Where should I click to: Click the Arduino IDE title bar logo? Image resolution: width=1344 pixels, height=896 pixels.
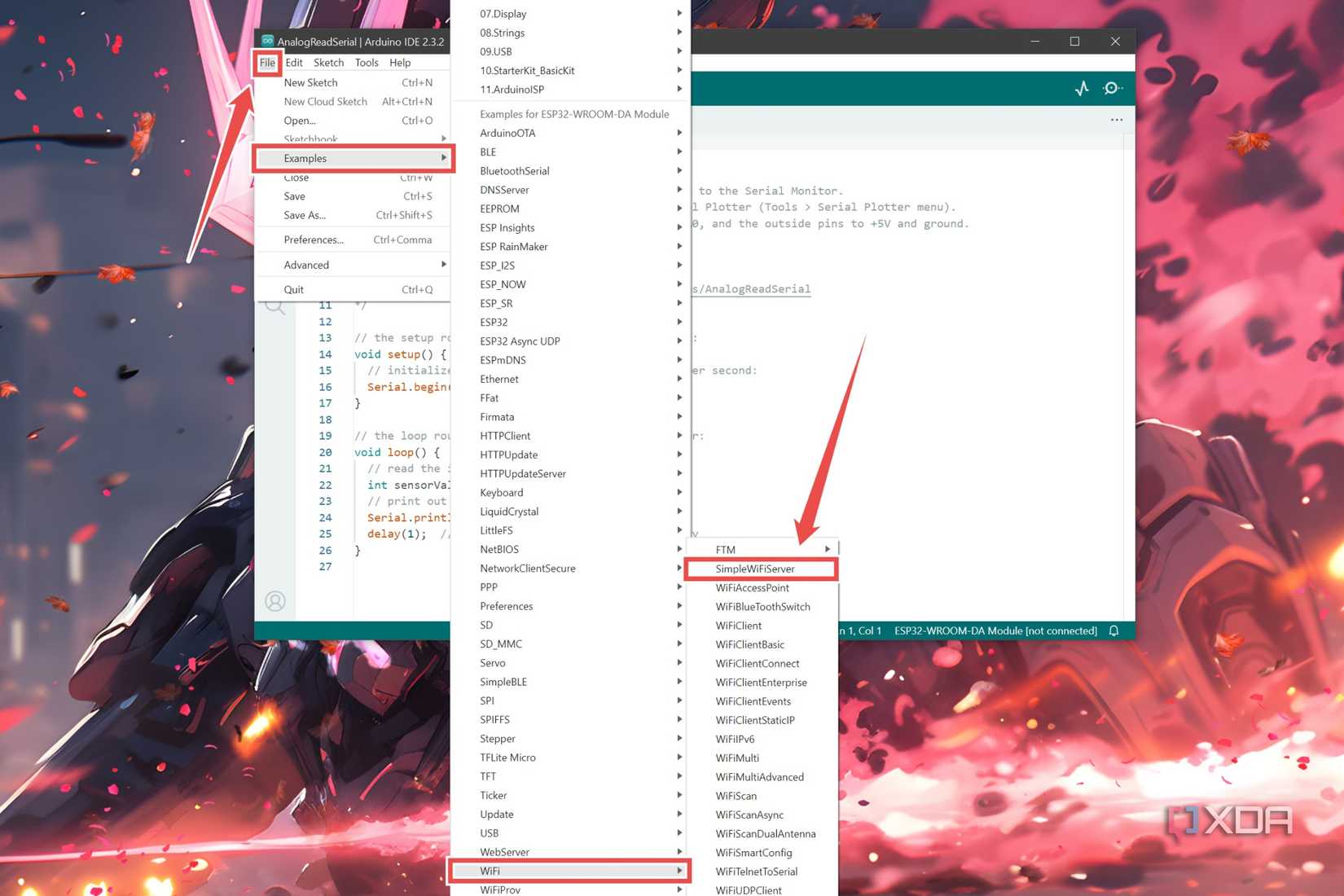pyautogui.click(x=267, y=41)
